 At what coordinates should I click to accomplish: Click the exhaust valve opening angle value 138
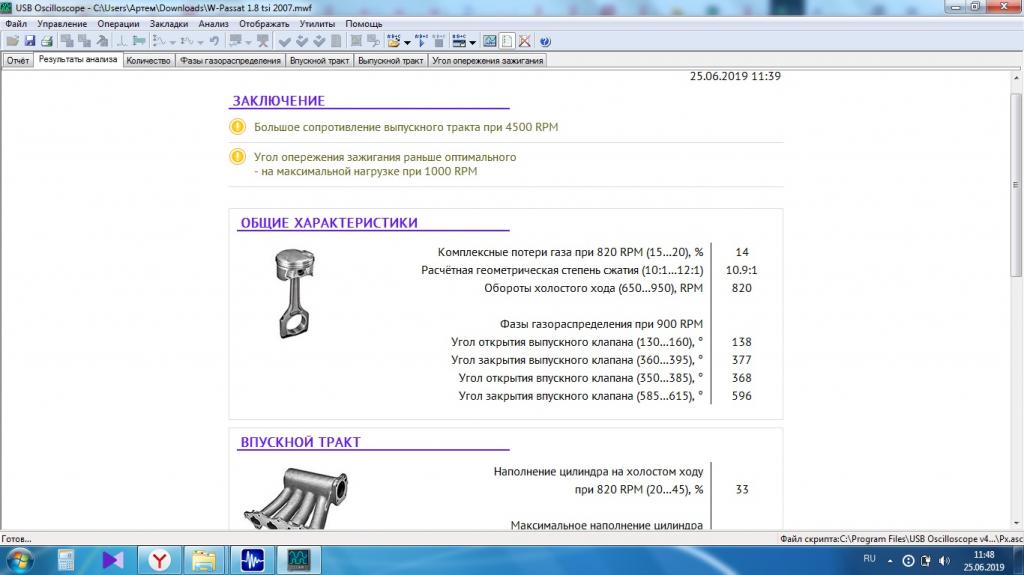[x=741, y=342]
